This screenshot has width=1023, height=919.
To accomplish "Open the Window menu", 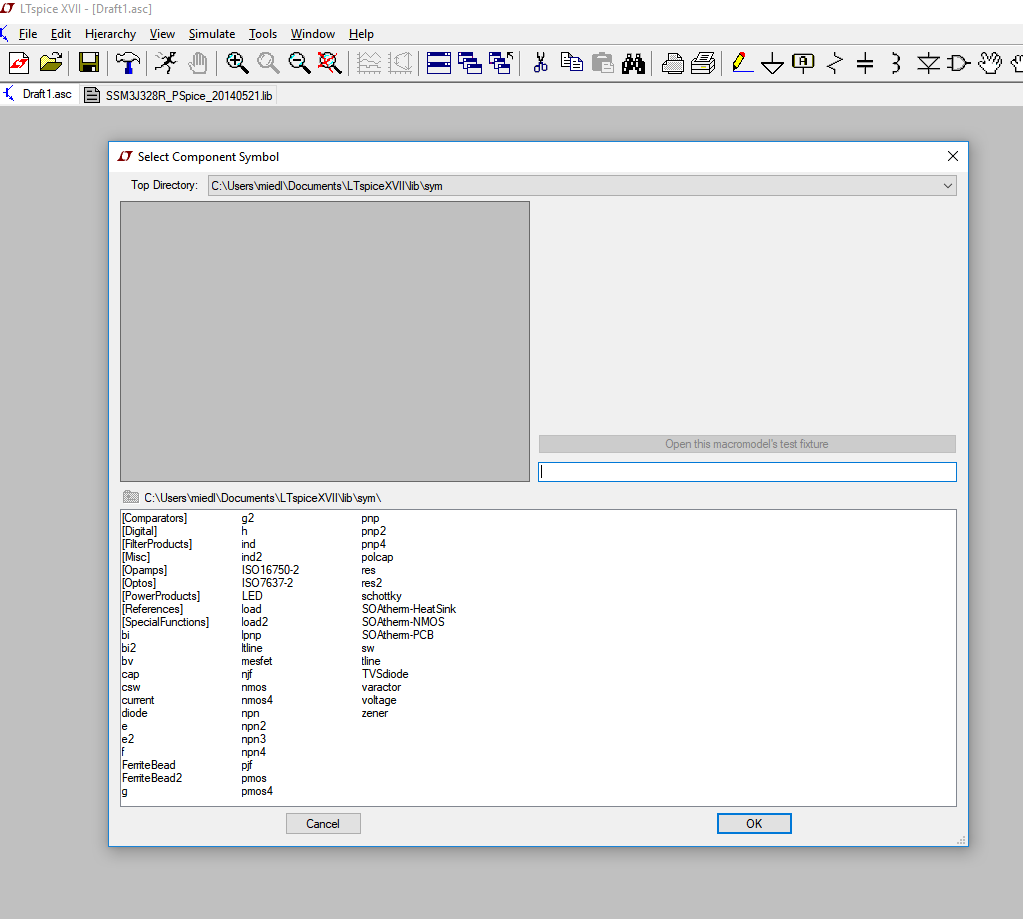I will (x=313, y=34).
